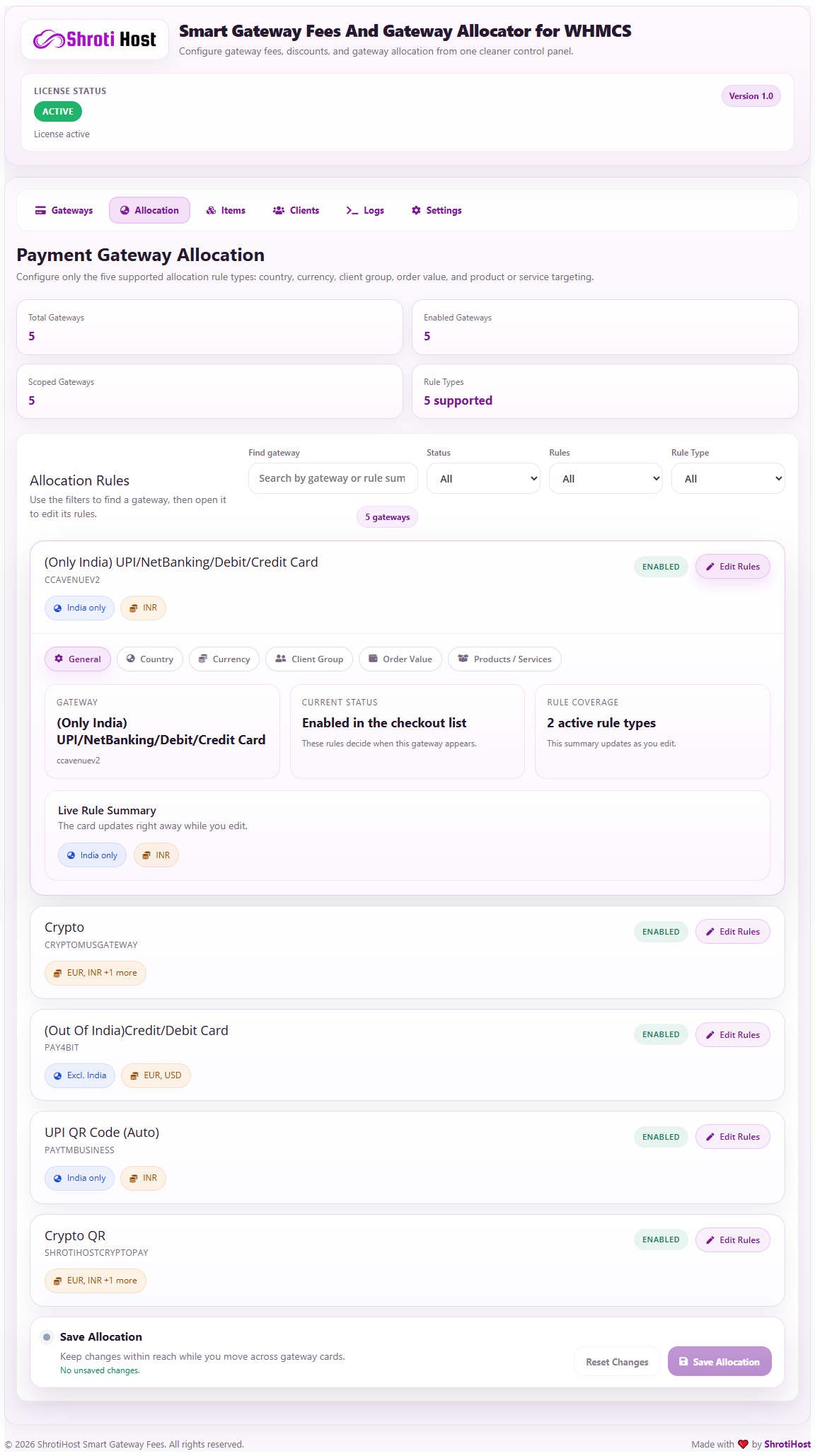Focus the Find gateway search field
Screen dimensions: 815x1456
(x=333, y=478)
